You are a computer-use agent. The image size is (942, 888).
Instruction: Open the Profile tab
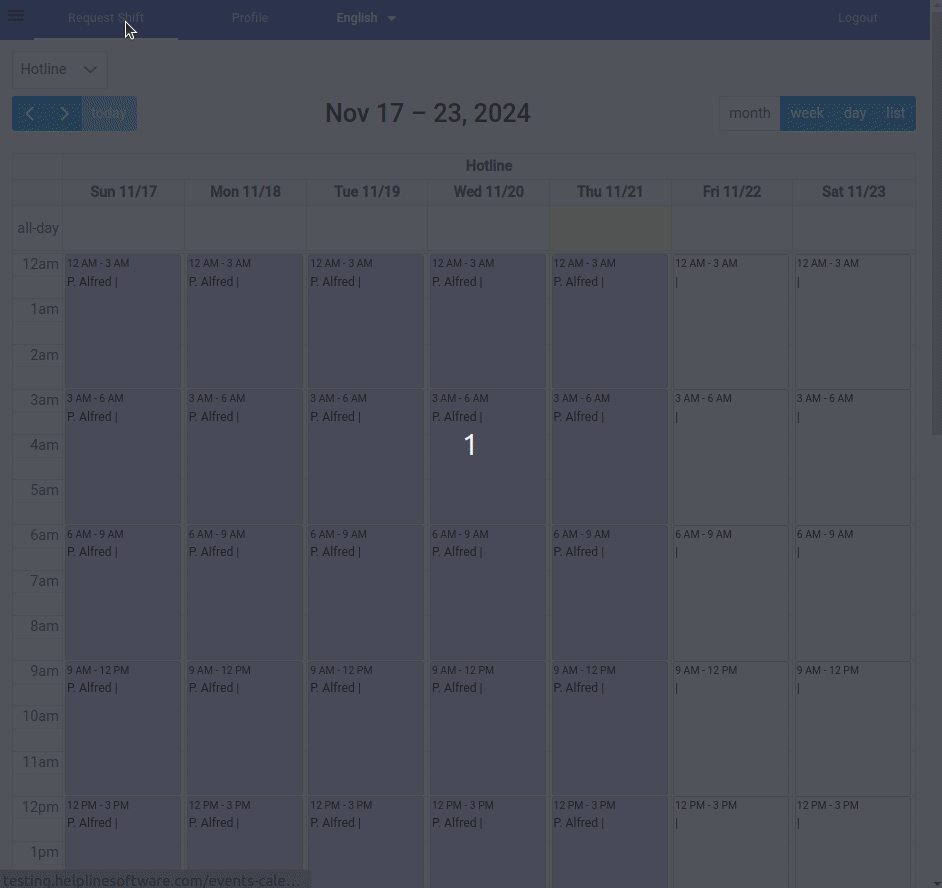[x=250, y=18]
